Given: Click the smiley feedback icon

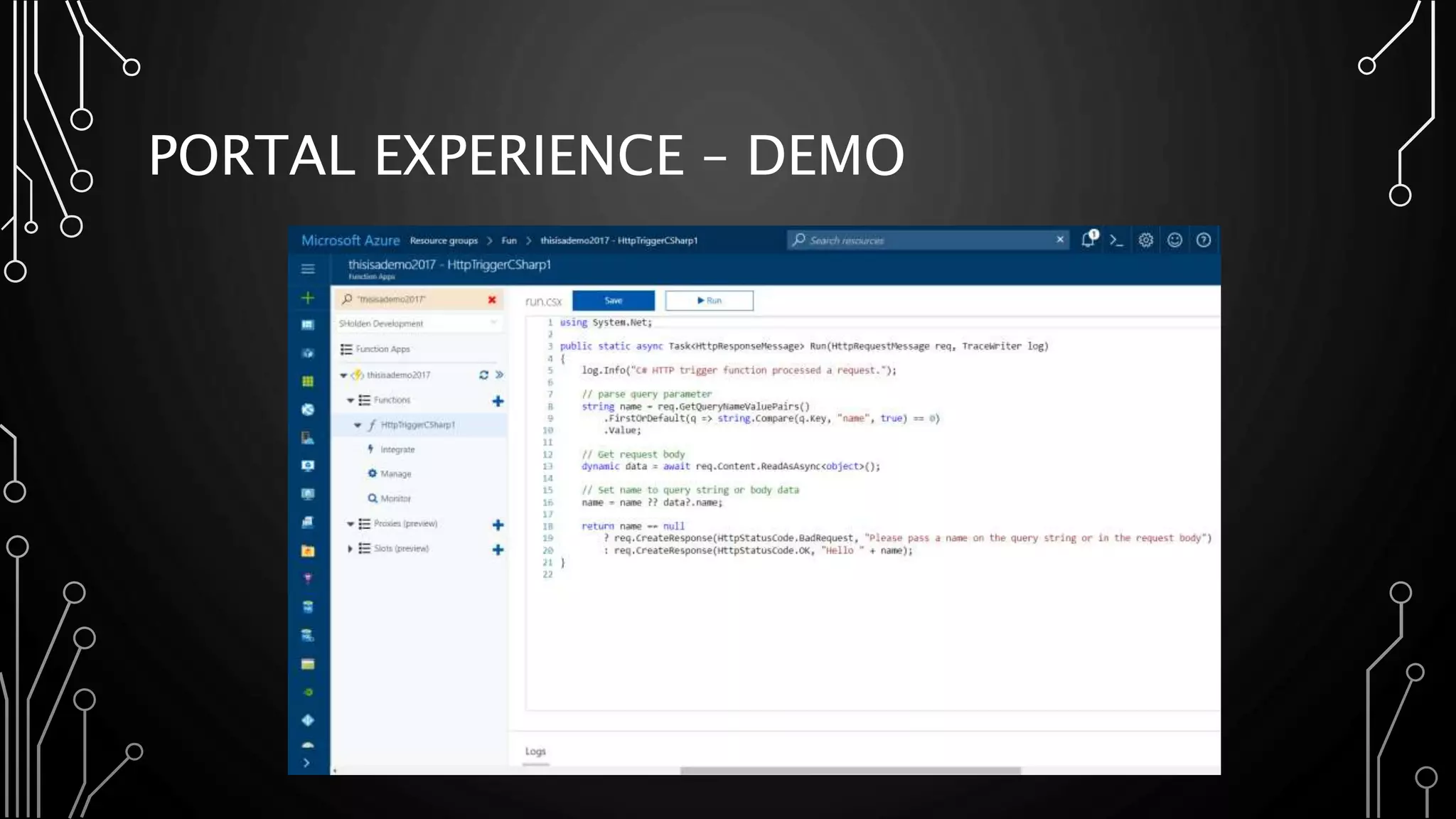Looking at the screenshot, I should (x=1174, y=240).
